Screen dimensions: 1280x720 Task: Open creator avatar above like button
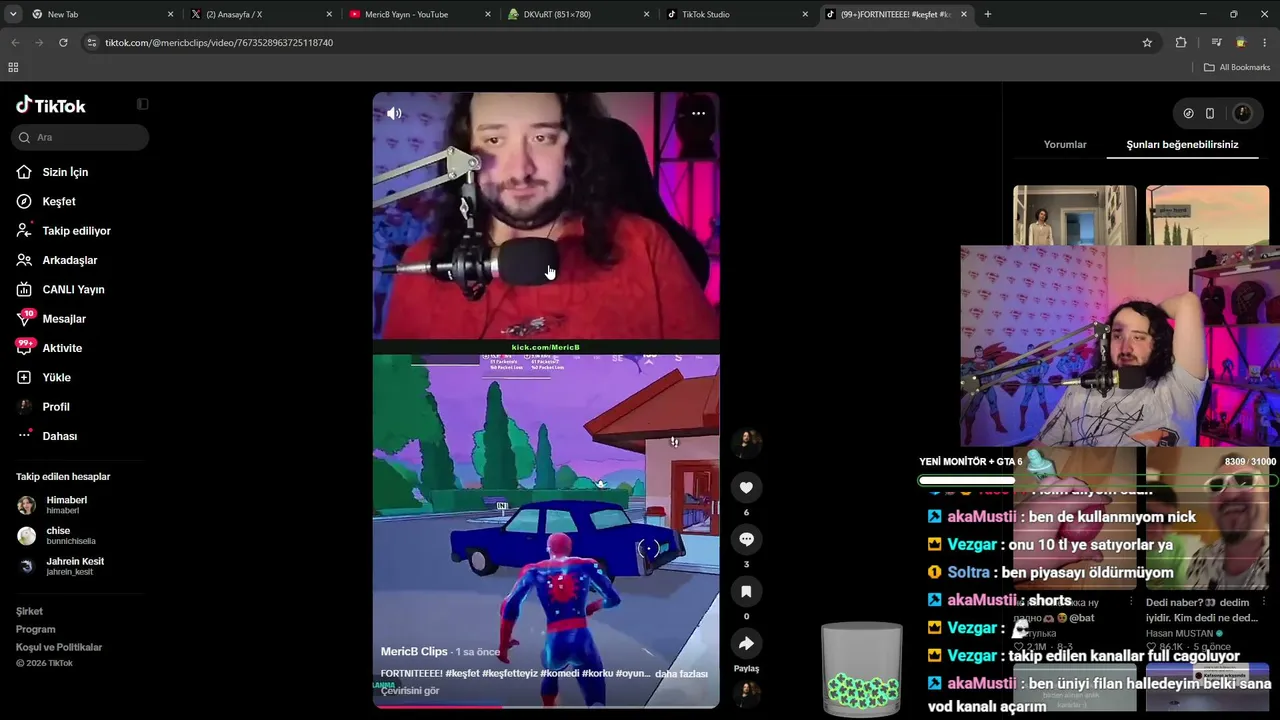point(746,443)
